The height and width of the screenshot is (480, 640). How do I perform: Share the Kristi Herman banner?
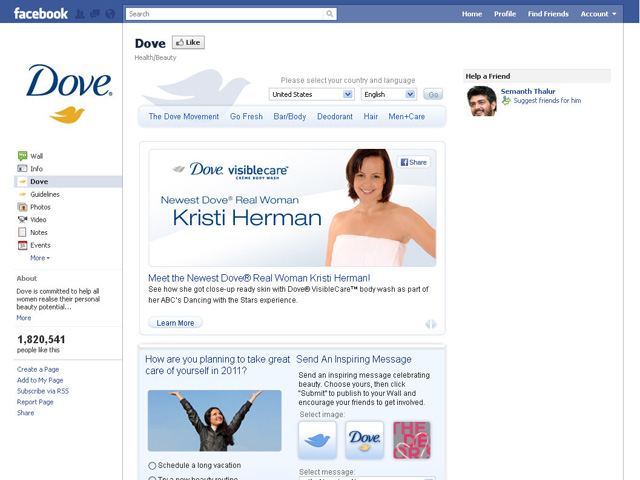click(413, 162)
